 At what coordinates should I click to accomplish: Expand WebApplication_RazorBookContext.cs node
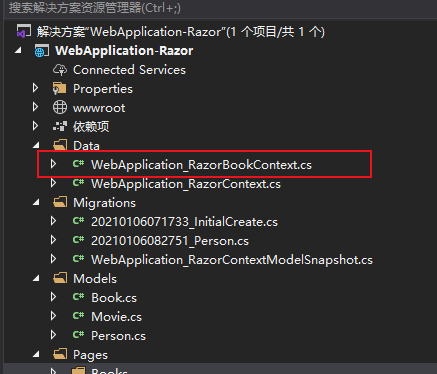tap(53, 164)
